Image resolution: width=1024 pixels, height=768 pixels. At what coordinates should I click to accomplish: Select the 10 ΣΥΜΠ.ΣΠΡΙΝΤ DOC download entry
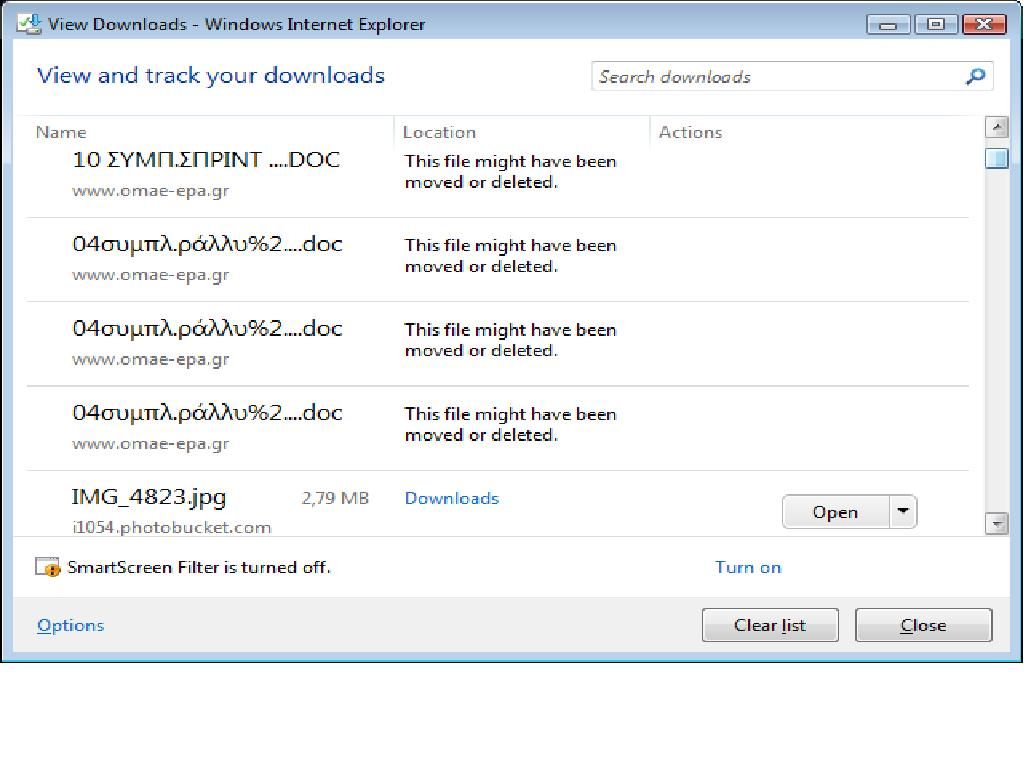click(x=206, y=160)
